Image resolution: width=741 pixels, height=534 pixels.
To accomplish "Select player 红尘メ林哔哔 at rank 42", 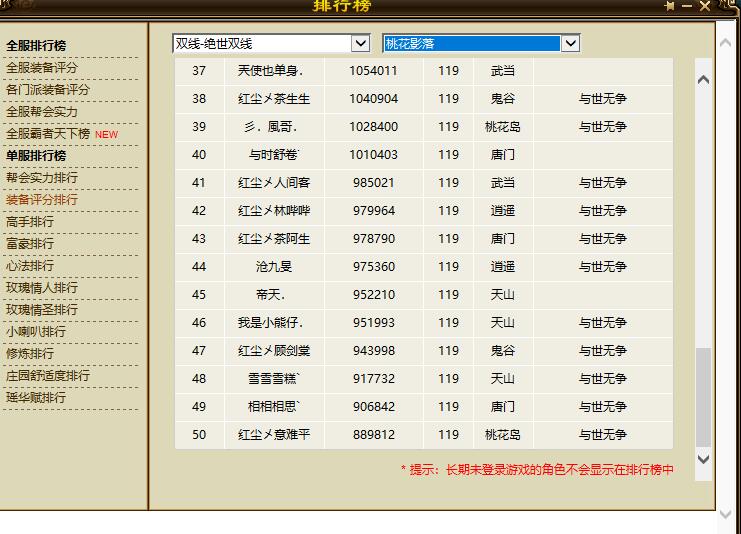I will pos(274,211).
